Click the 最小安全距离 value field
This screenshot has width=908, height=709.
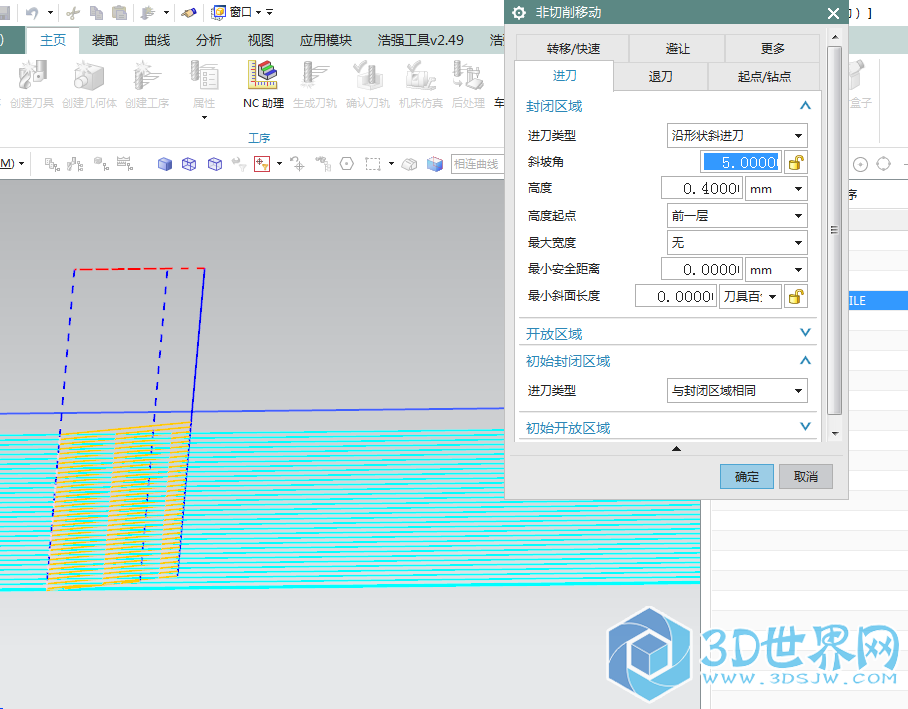point(702,269)
